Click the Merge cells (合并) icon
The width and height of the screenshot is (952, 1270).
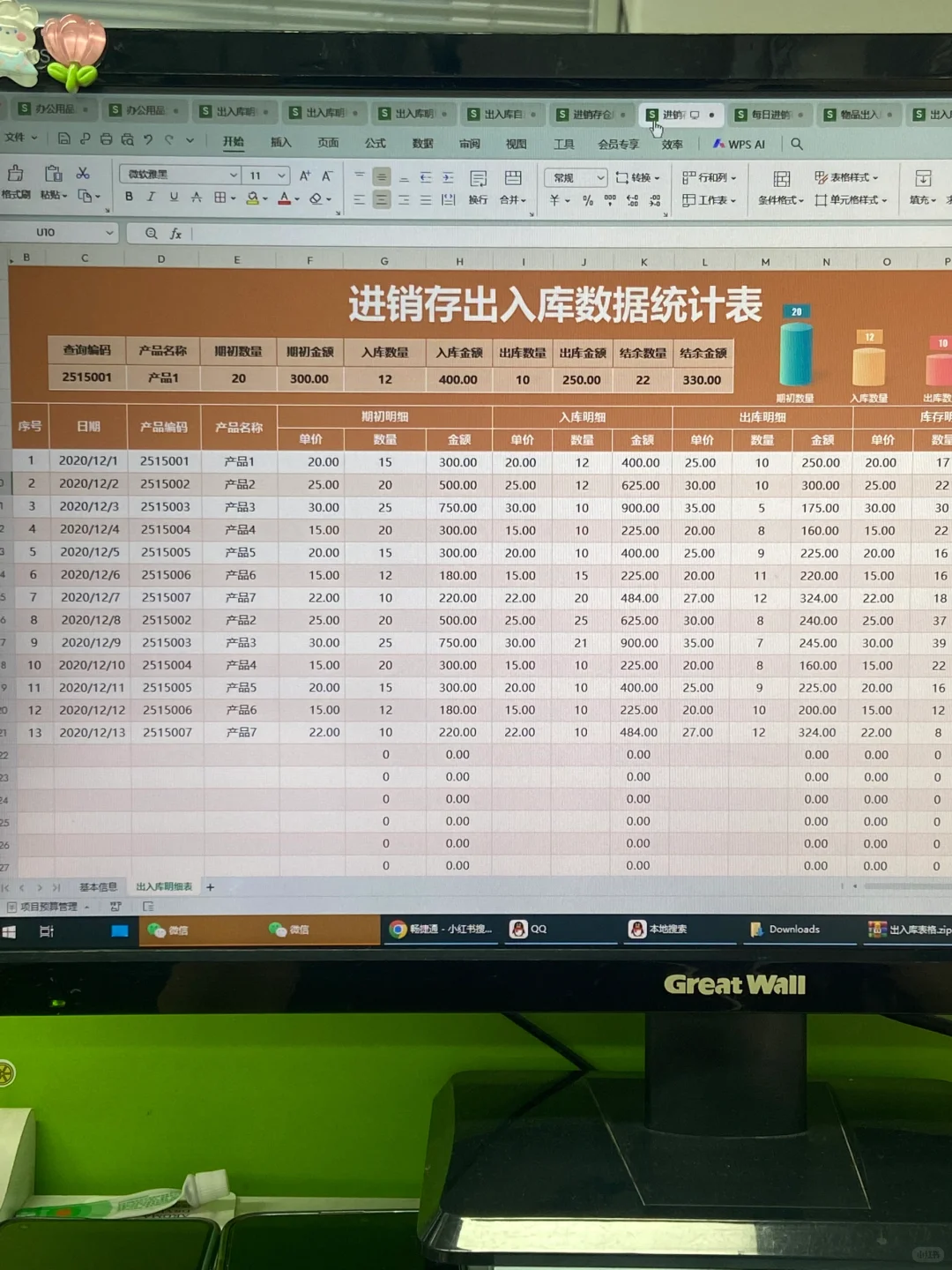click(512, 178)
